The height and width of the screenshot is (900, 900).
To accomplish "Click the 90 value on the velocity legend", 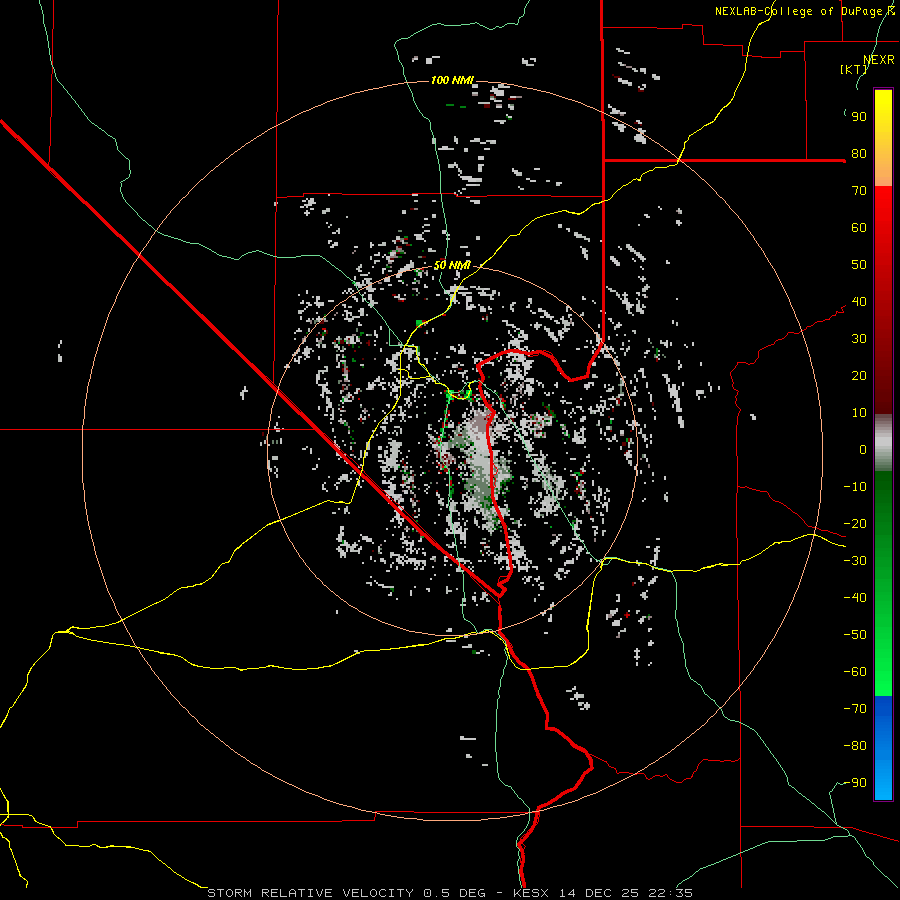I will (x=859, y=117).
